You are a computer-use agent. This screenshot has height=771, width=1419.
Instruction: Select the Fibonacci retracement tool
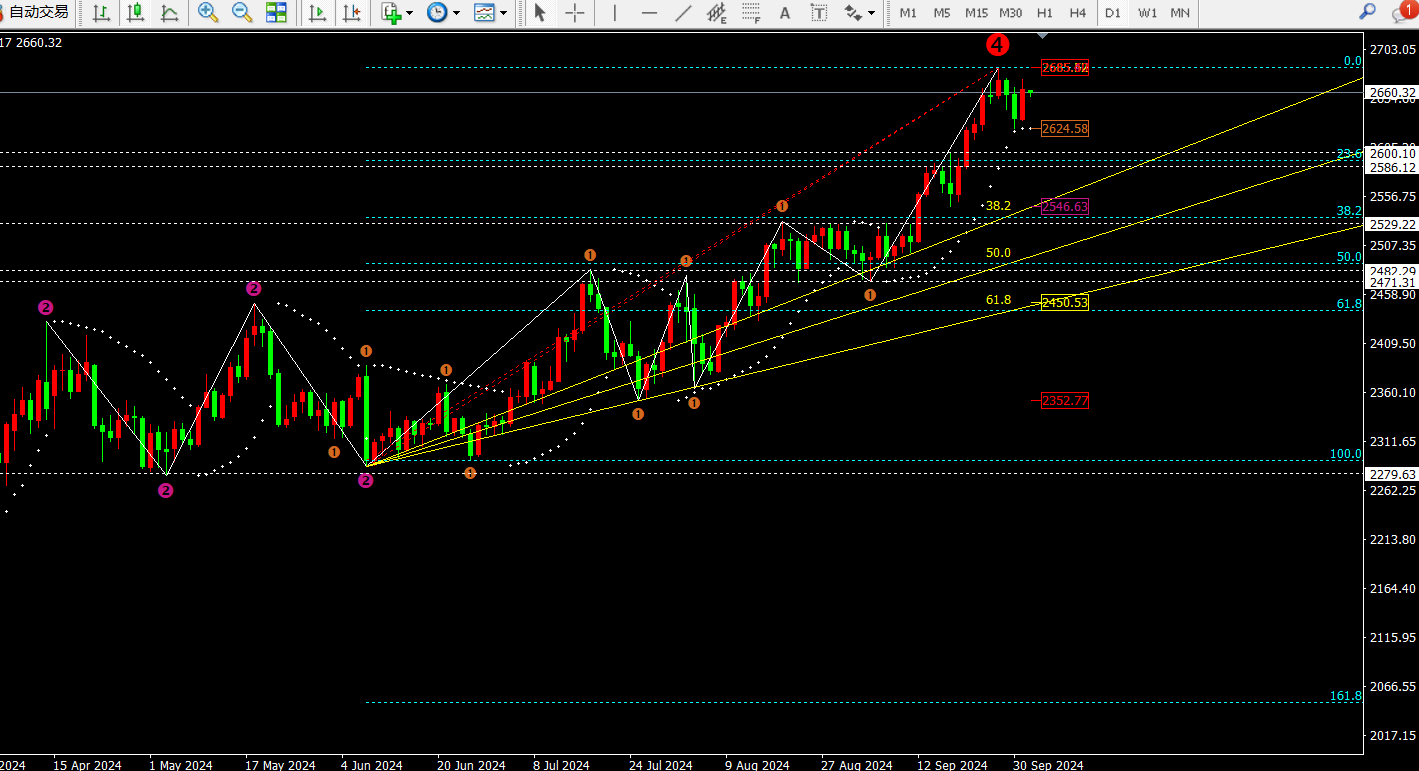pyautogui.click(x=751, y=13)
